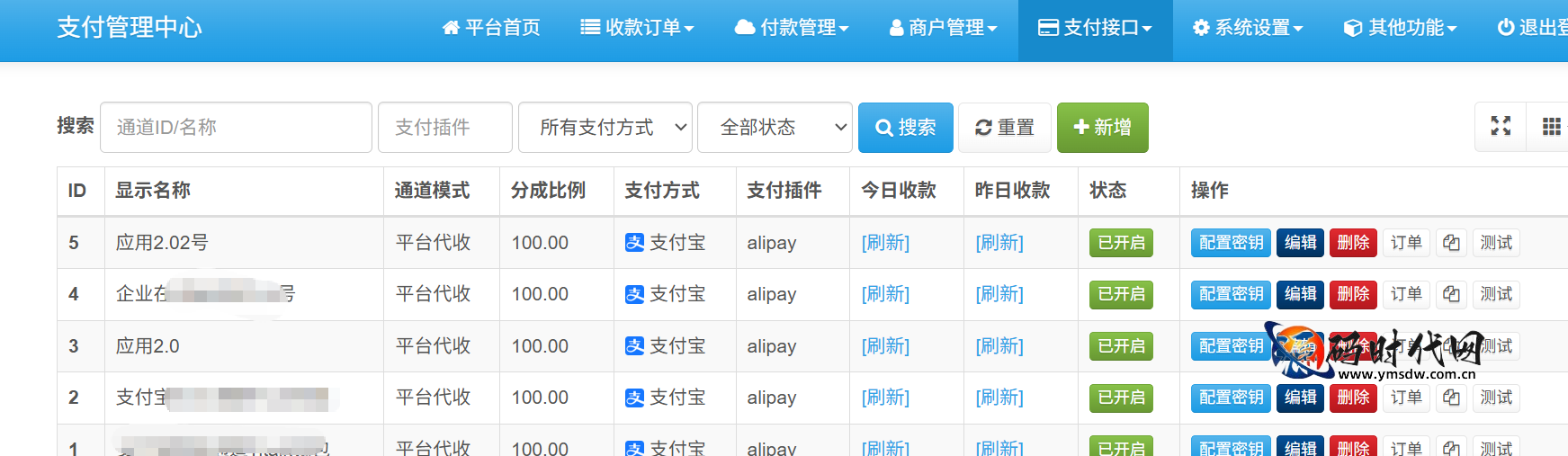This screenshot has height=456, width=1568.
Task: Click the blue 搜索 button
Action: coord(906,128)
